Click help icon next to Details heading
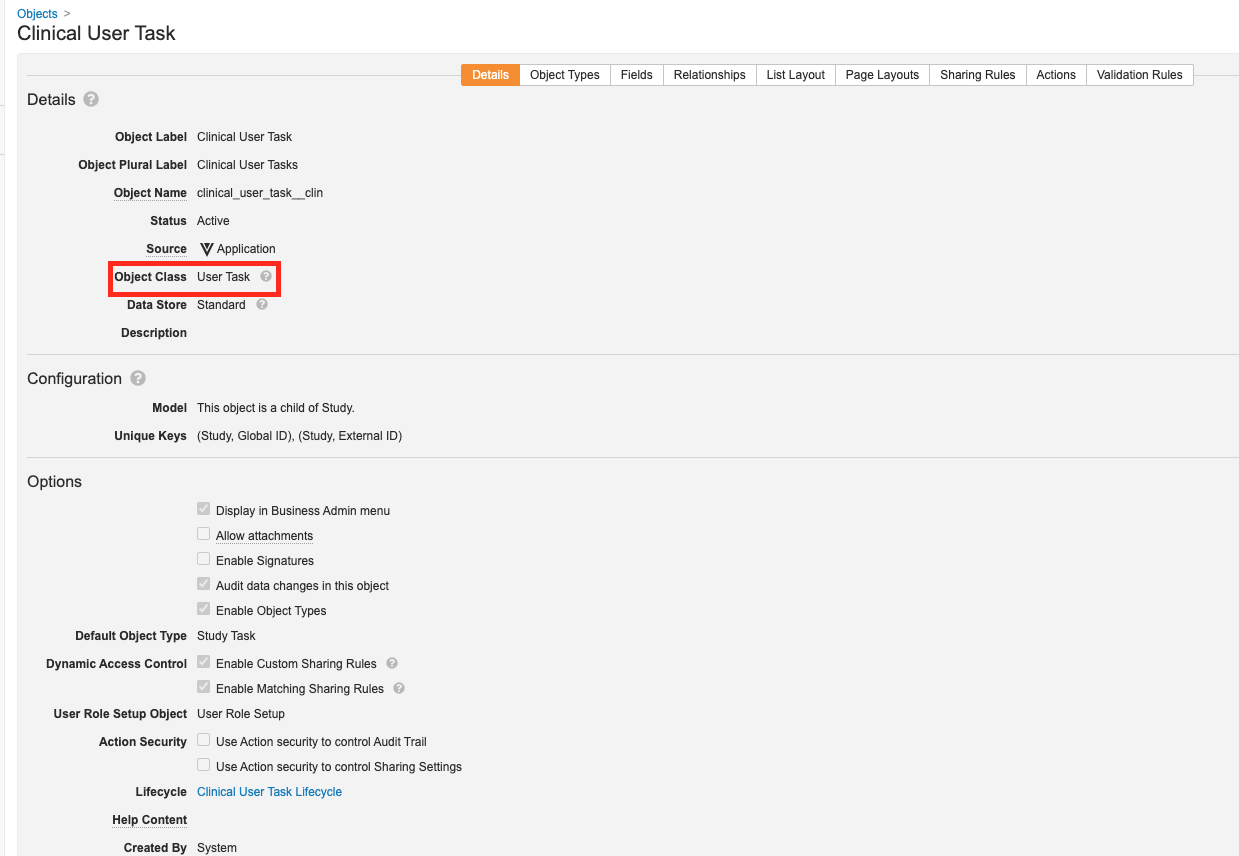The width and height of the screenshot is (1239, 856). point(91,99)
